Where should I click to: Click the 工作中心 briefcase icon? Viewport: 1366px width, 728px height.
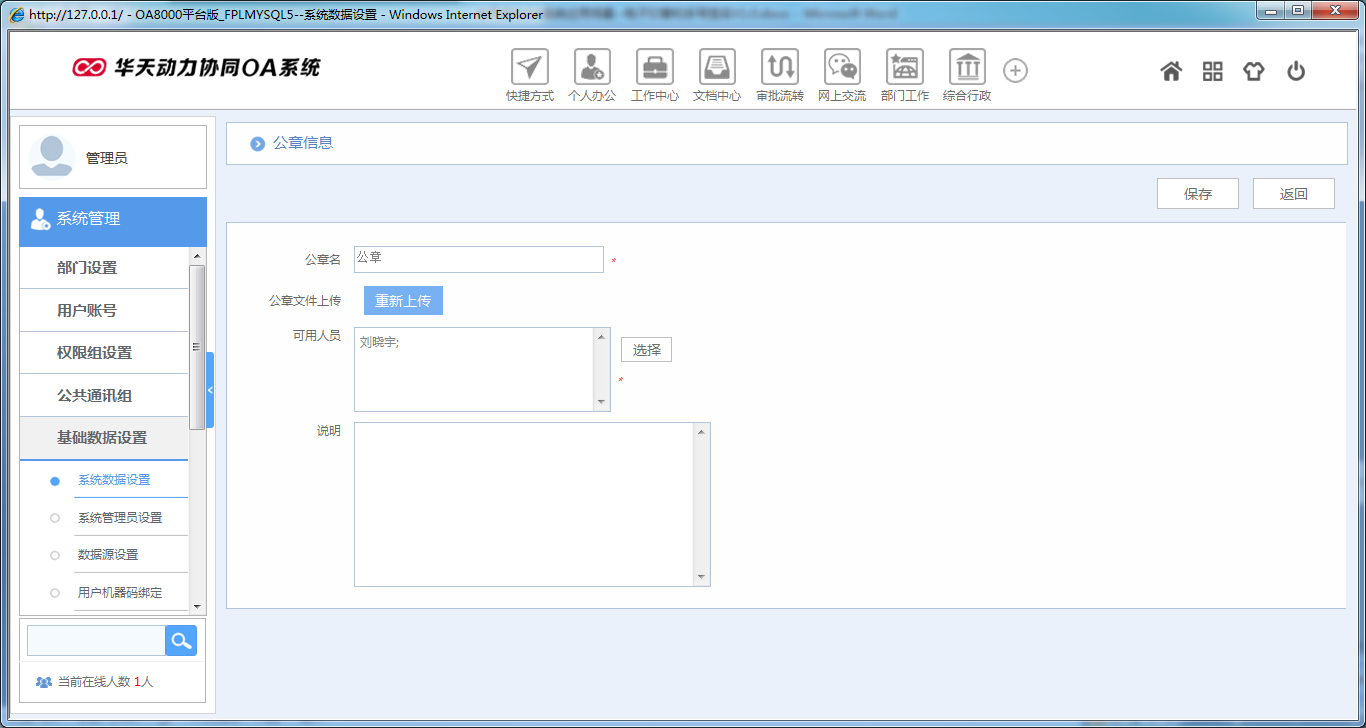click(x=655, y=68)
